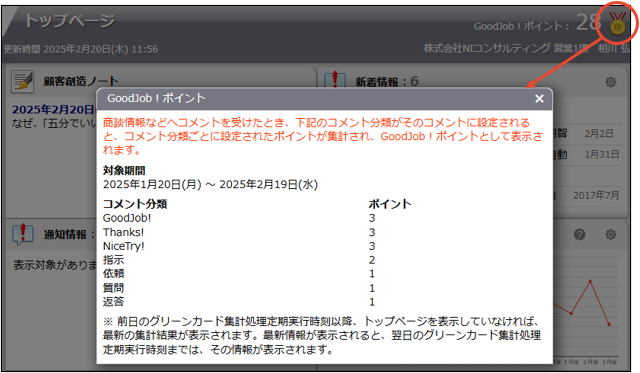The image size is (640, 373).
Task: Click the 1月31日 entry in 新着情報
Action: [602, 155]
